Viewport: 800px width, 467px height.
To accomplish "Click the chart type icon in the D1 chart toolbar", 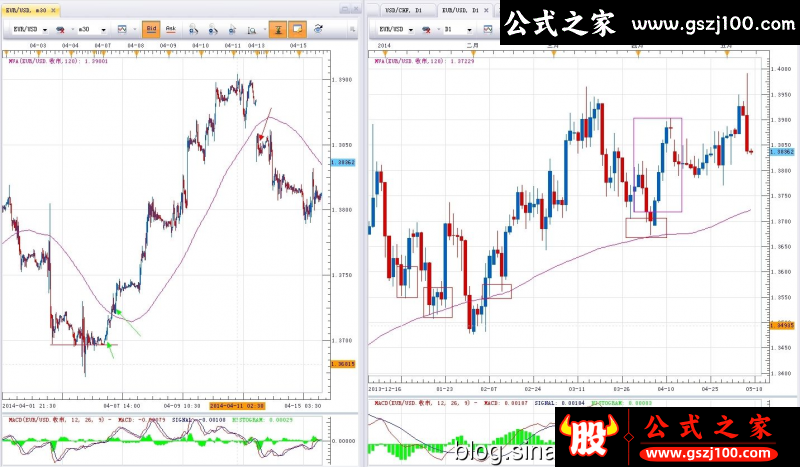I will pos(488,30).
